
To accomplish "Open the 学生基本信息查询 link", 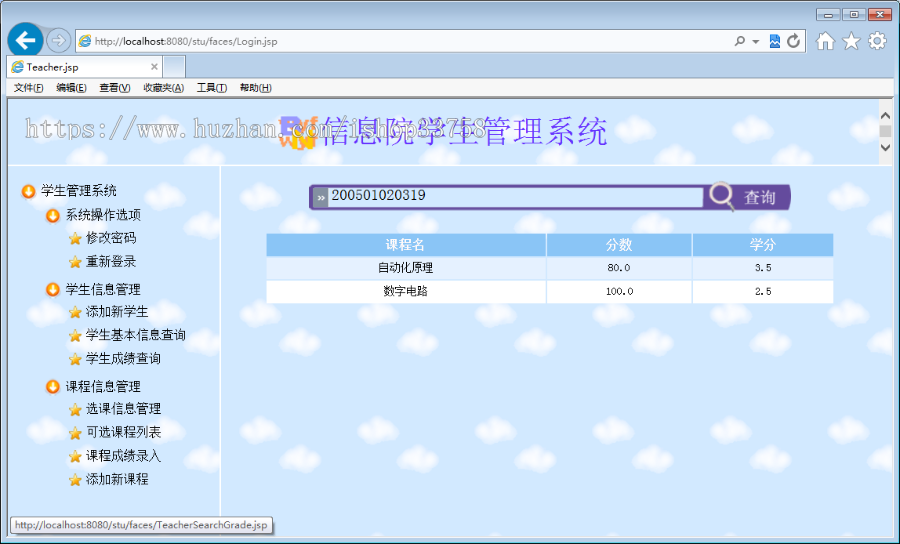I will pyautogui.click(x=135, y=335).
